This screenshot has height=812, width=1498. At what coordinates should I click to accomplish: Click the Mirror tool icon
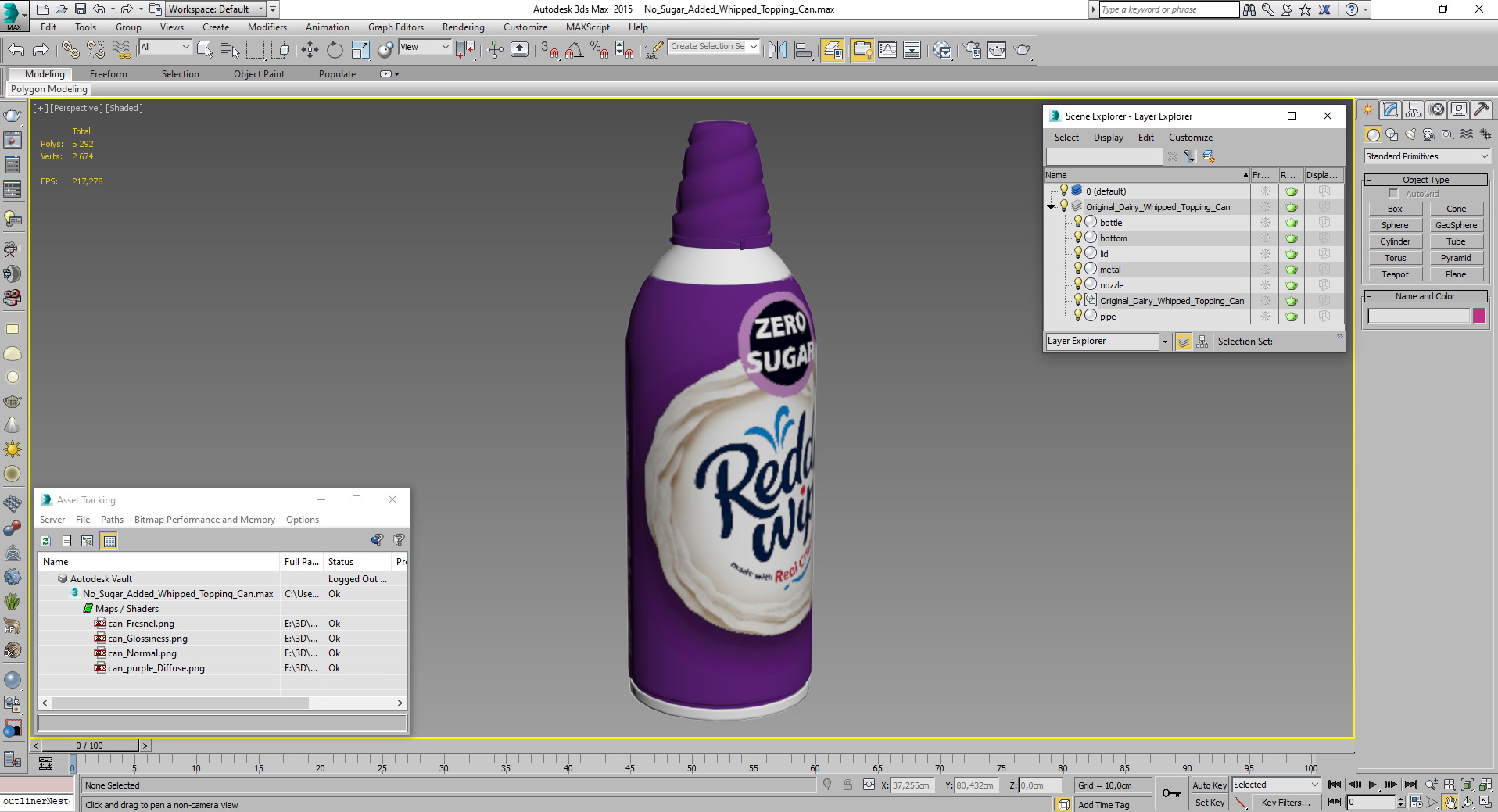[x=777, y=50]
